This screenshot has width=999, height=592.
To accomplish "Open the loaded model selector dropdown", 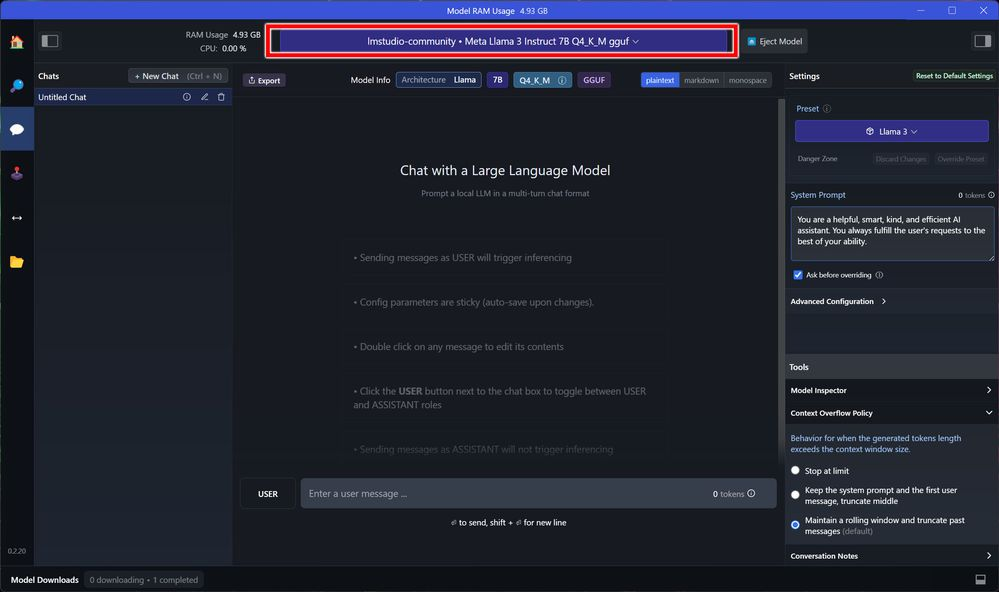I will pos(503,41).
